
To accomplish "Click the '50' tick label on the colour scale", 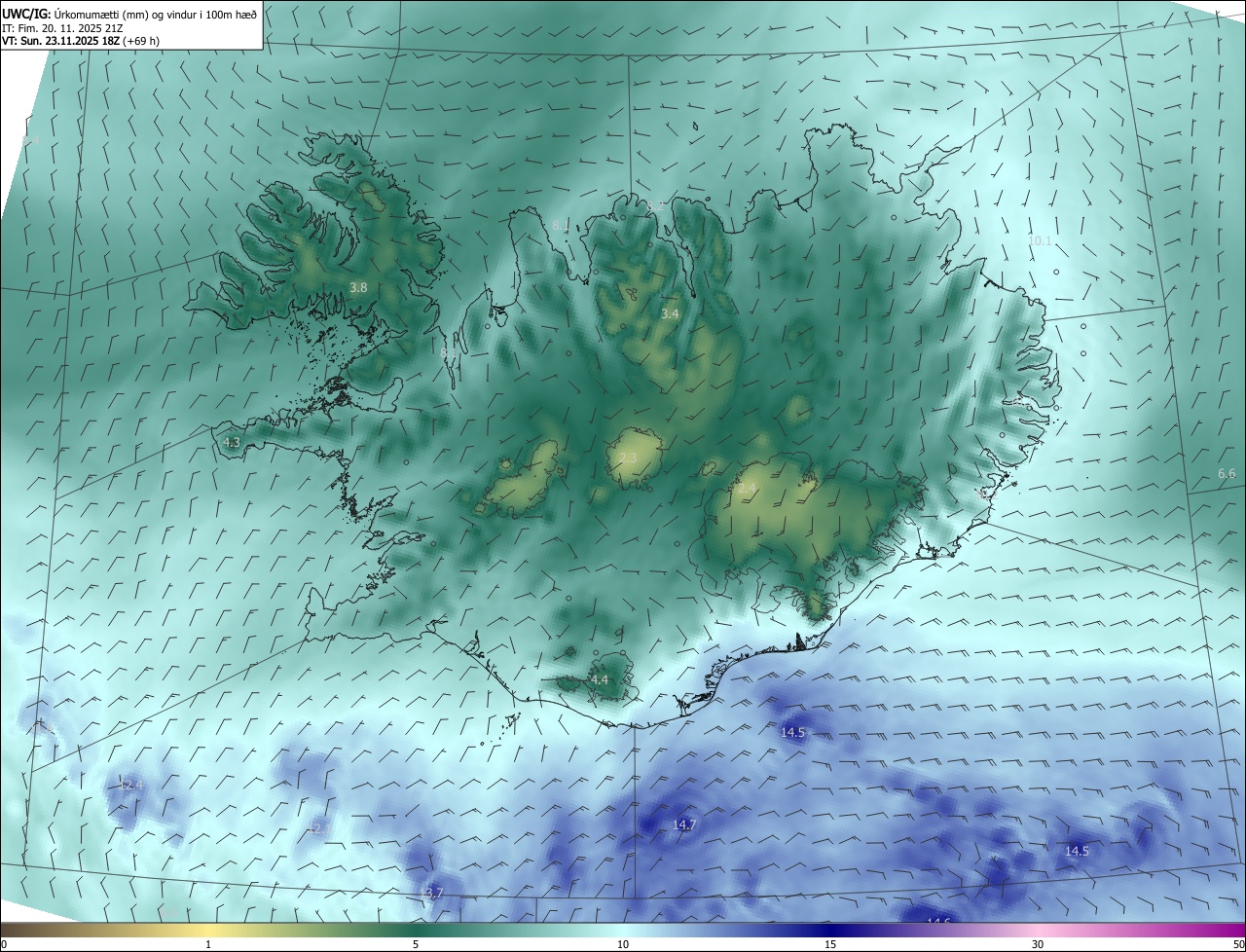I will [x=1238, y=944].
